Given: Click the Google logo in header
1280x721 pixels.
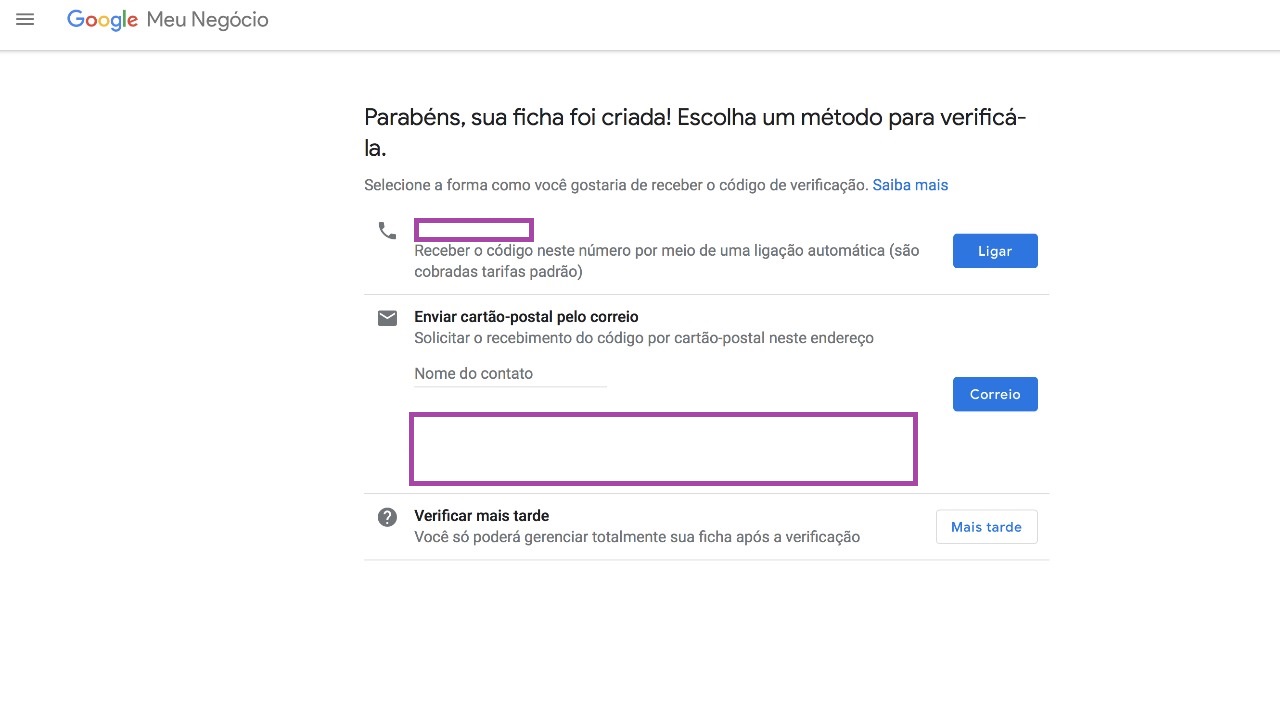Looking at the screenshot, I should click(x=102, y=20).
